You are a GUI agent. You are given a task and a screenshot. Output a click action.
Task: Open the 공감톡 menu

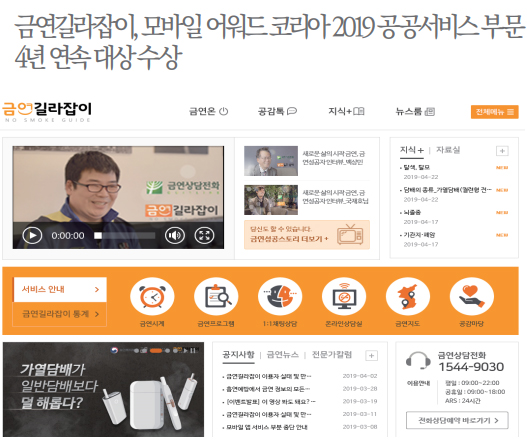[x=277, y=111]
